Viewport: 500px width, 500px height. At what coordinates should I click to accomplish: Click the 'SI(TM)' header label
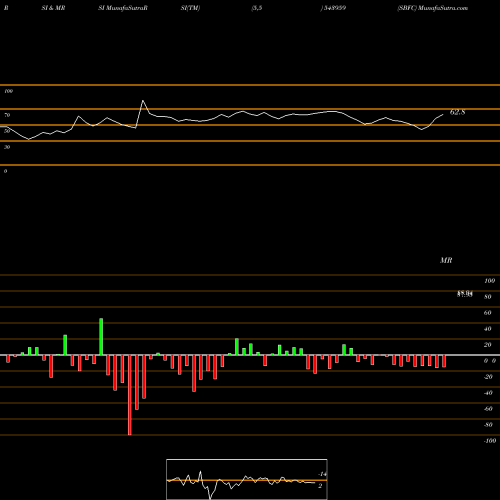tap(190, 8)
